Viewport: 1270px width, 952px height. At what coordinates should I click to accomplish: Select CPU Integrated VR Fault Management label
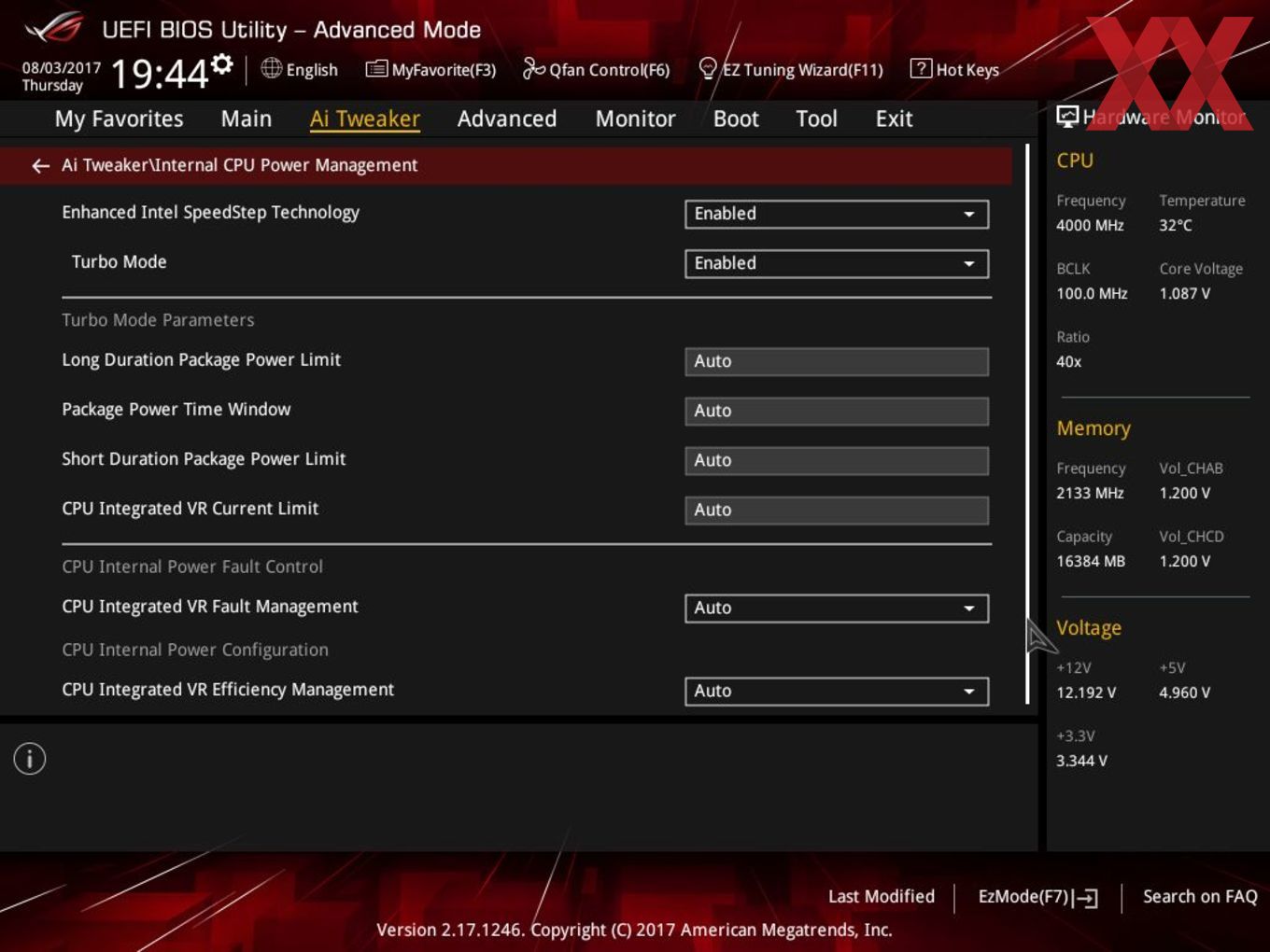210,607
